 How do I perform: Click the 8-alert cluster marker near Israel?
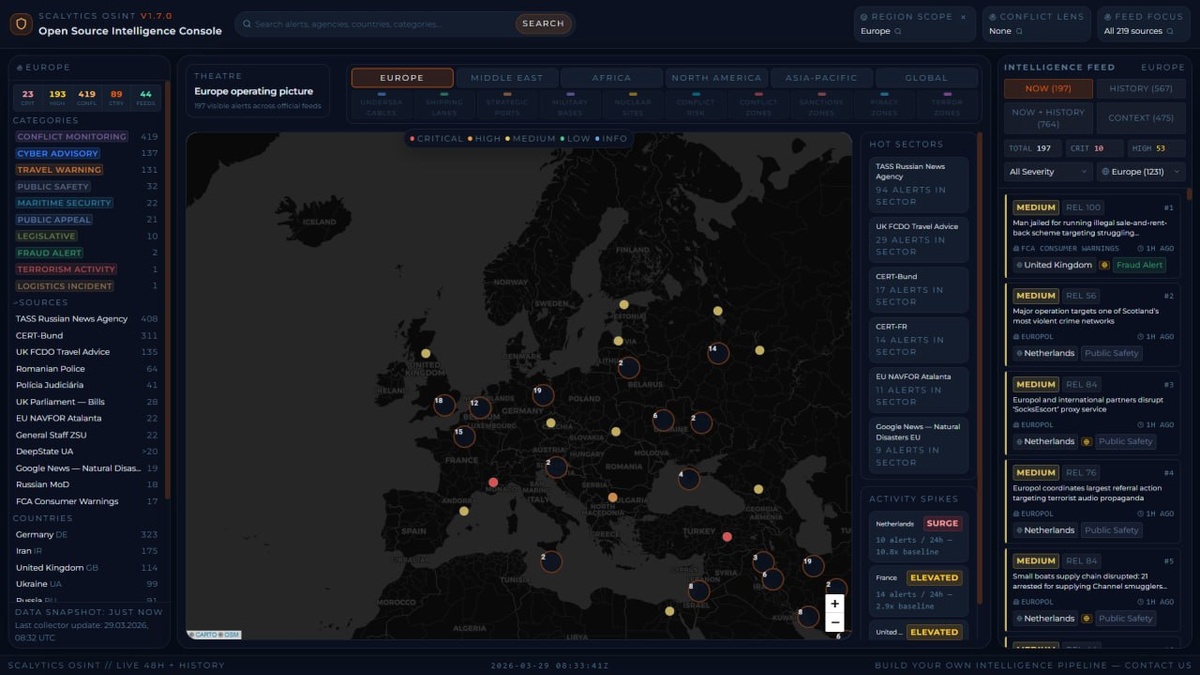(699, 591)
